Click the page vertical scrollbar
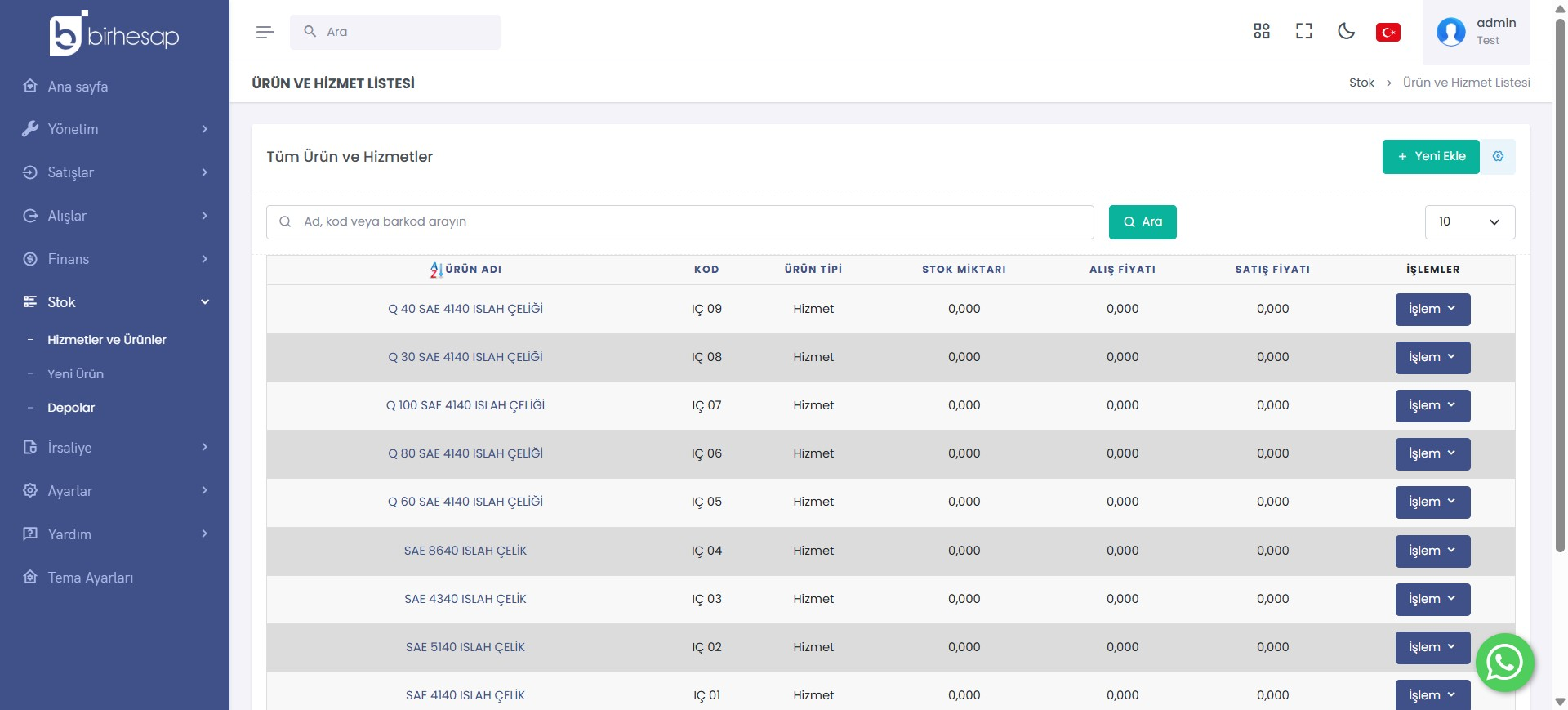 1560,286
